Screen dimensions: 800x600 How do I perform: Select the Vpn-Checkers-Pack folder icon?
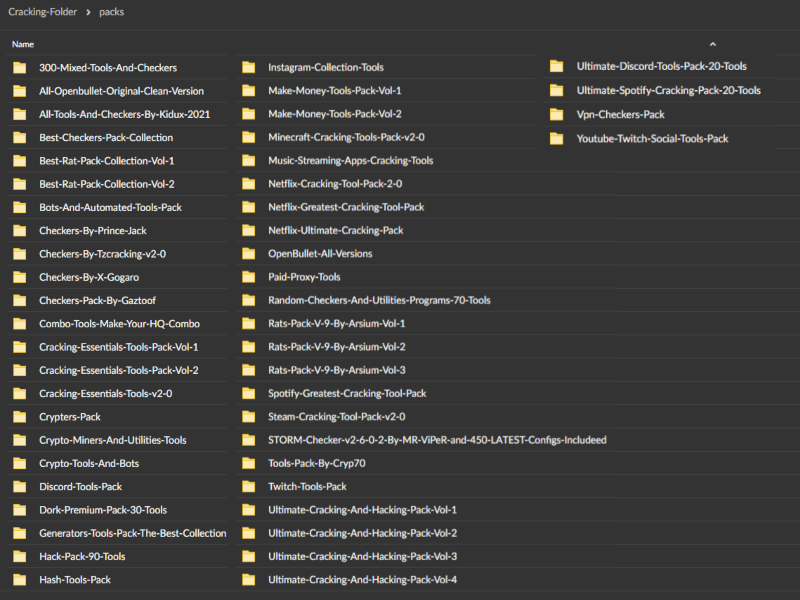pyautogui.click(x=557, y=115)
